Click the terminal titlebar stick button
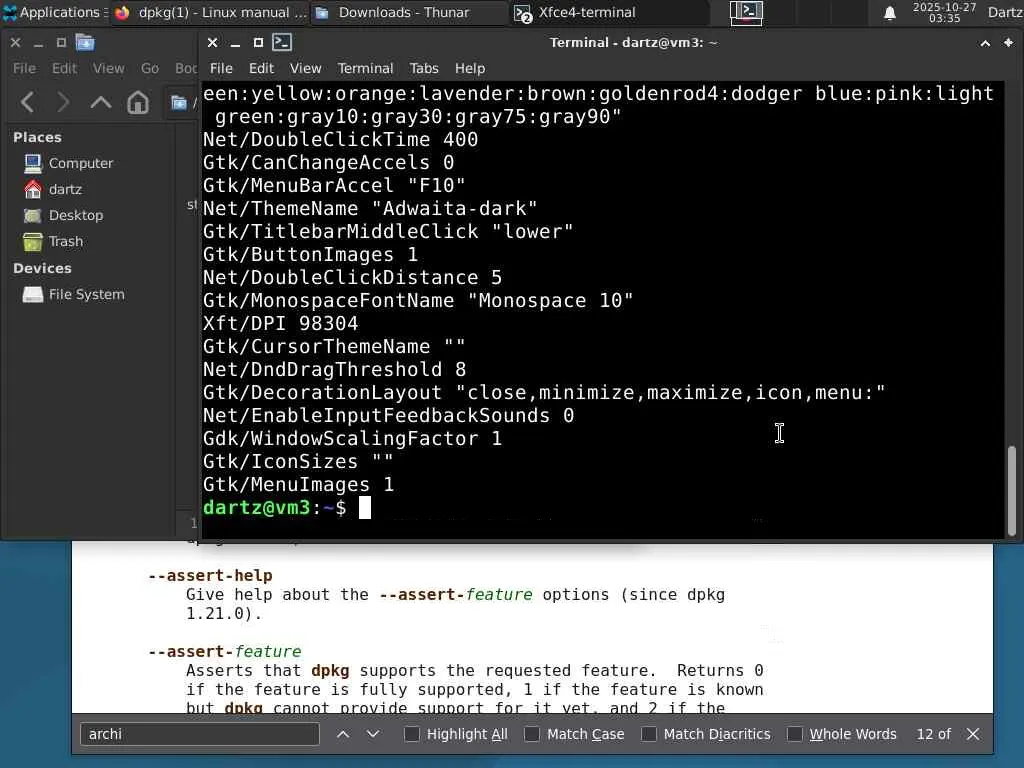Viewport: 1024px width, 768px height. coord(1008,43)
